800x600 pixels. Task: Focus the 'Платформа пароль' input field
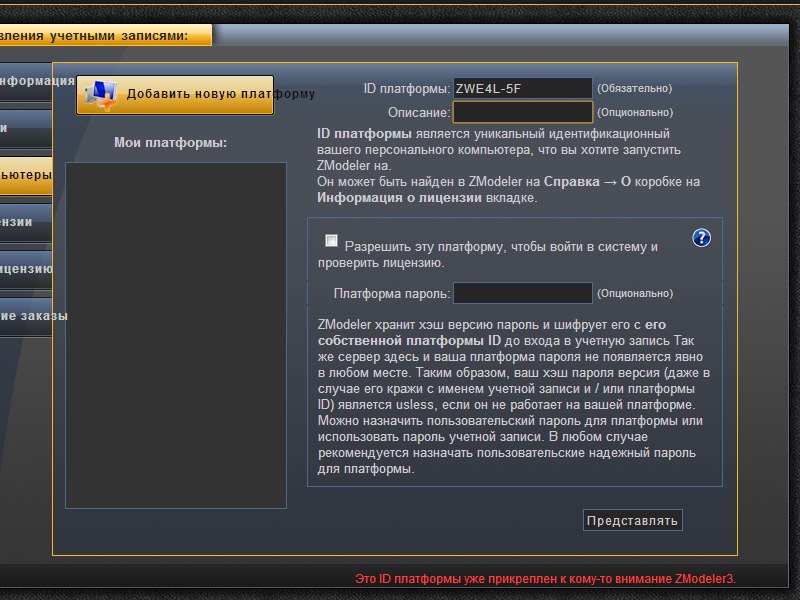pos(522,293)
